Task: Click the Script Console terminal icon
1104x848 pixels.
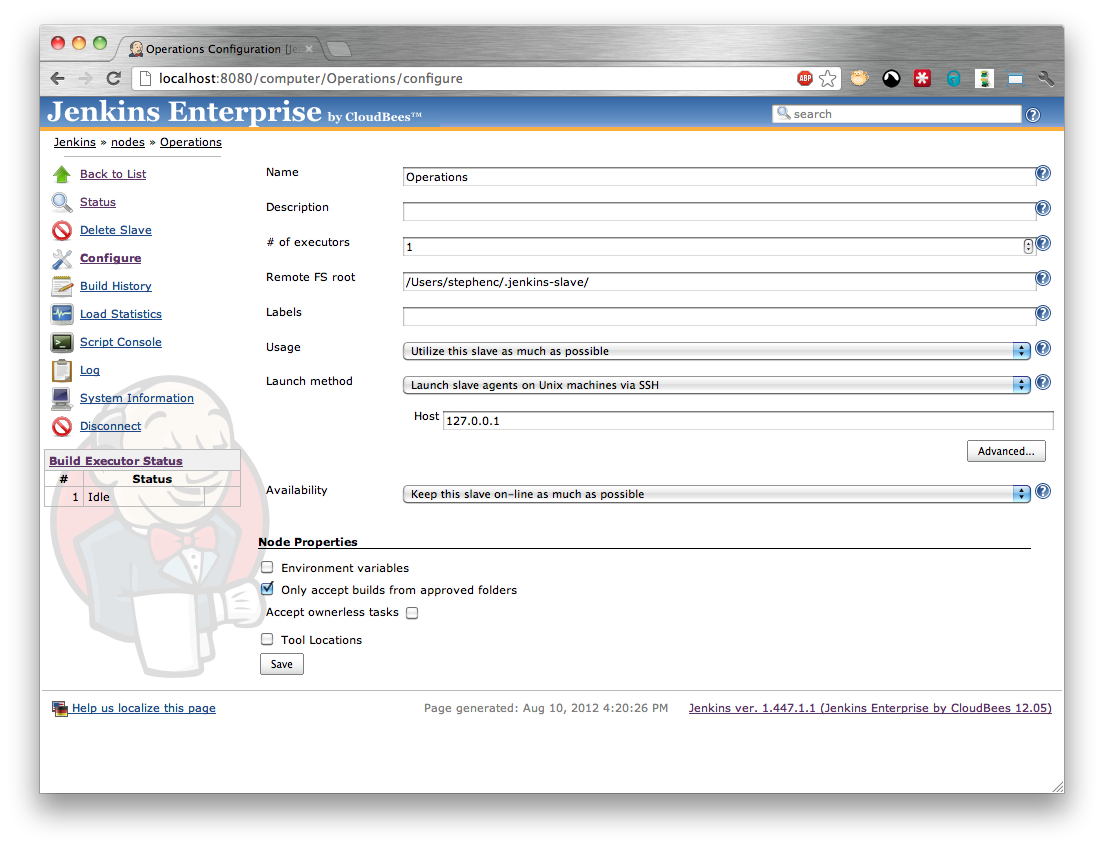Action: pyautogui.click(x=62, y=342)
